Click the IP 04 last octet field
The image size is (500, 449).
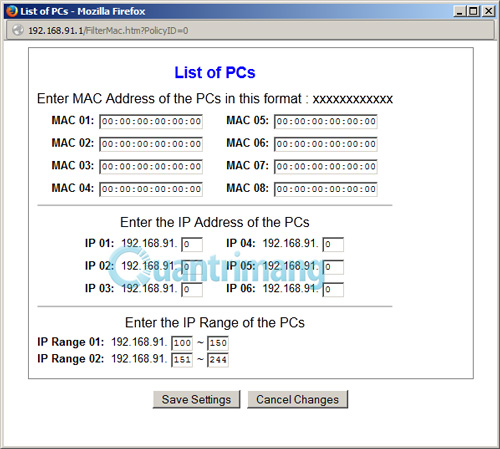333,244
